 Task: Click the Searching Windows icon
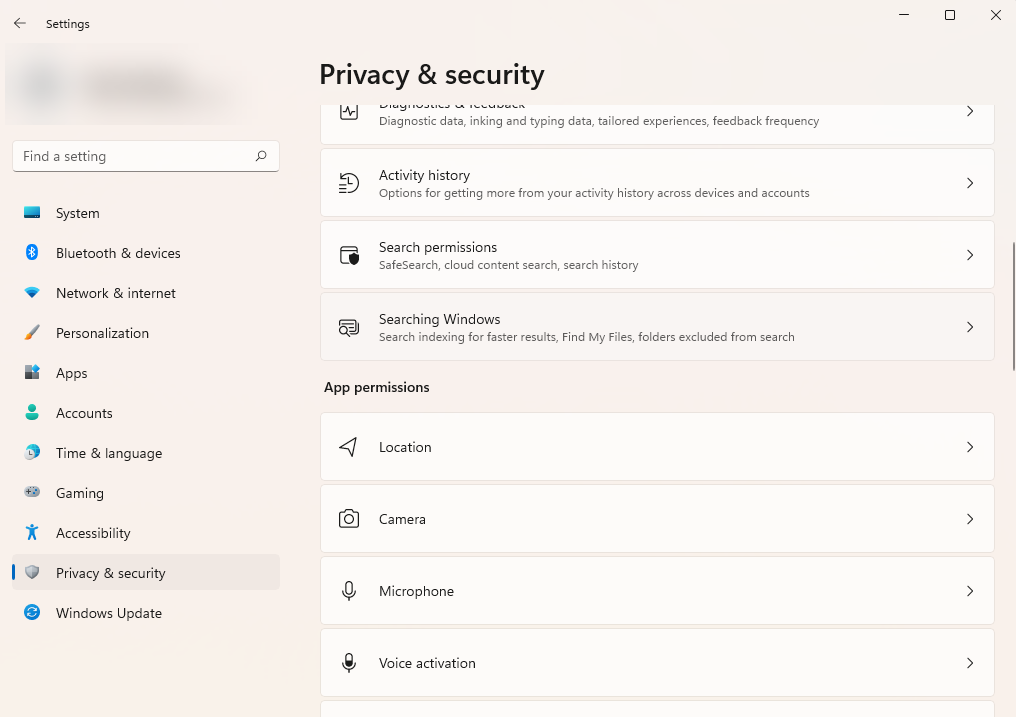(349, 327)
